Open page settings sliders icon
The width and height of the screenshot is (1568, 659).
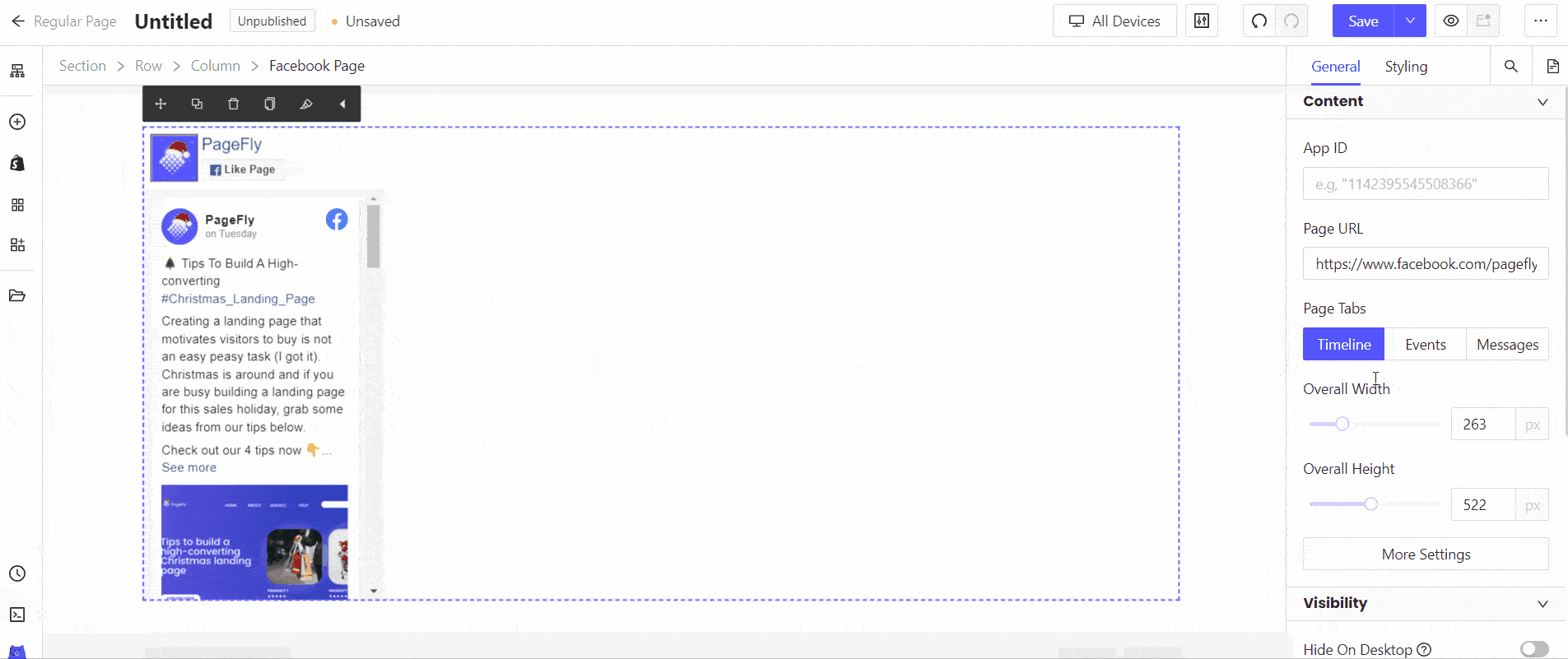pos(1202,21)
